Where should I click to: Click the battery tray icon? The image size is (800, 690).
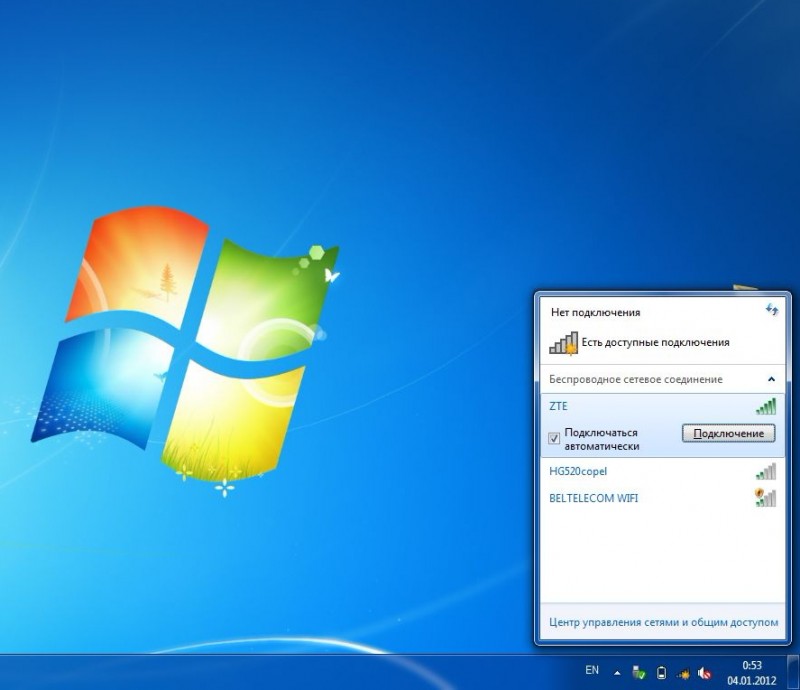point(661,673)
